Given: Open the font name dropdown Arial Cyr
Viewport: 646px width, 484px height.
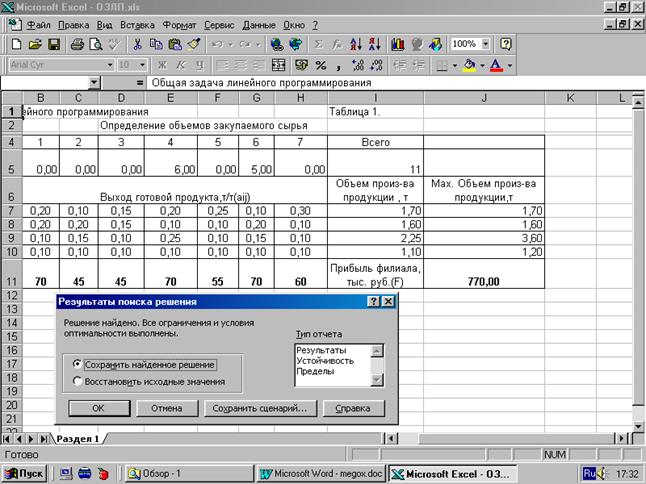Looking at the screenshot, I should (x=110, y=65).
